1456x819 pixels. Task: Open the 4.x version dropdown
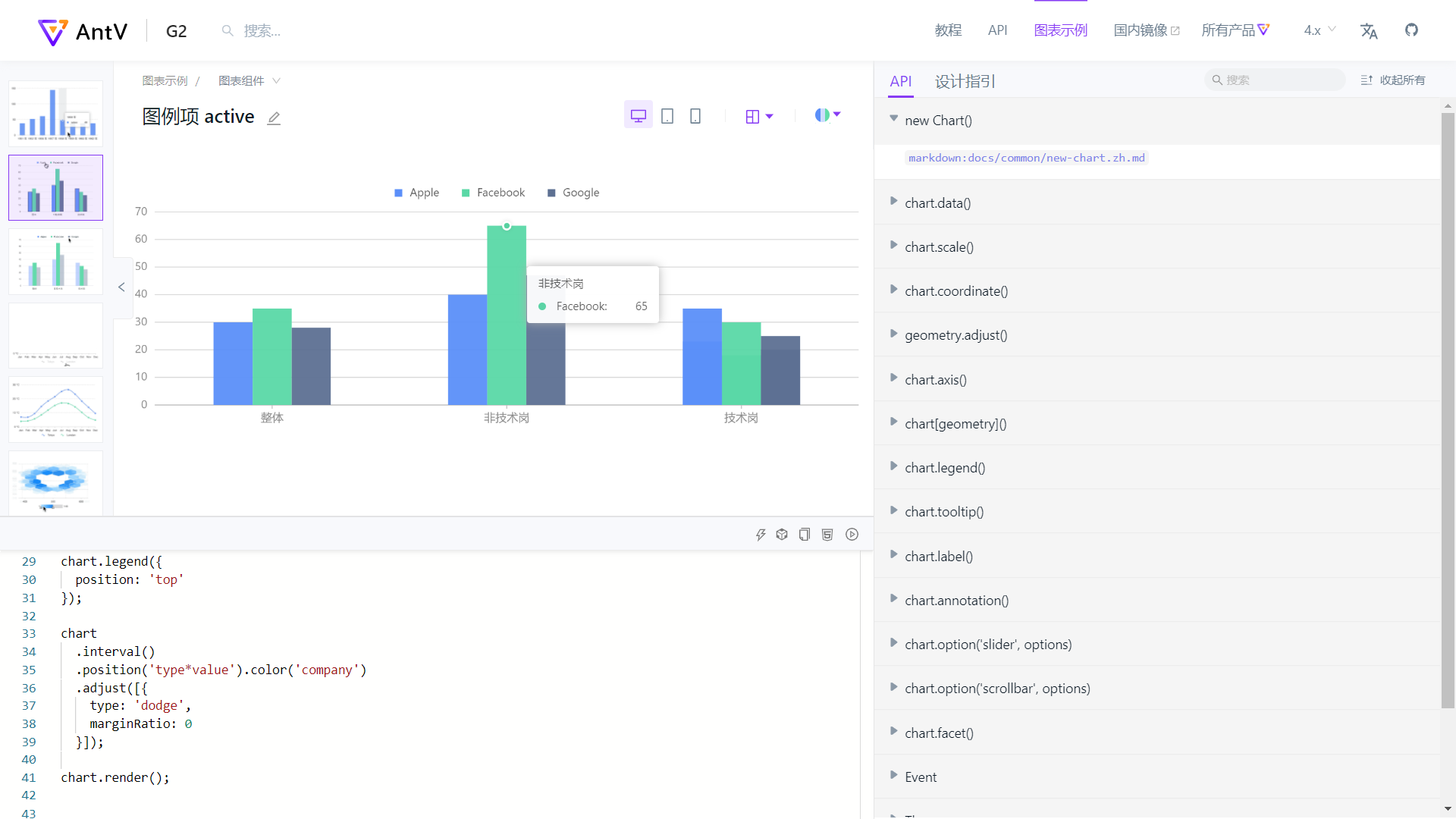point(1319,30)
